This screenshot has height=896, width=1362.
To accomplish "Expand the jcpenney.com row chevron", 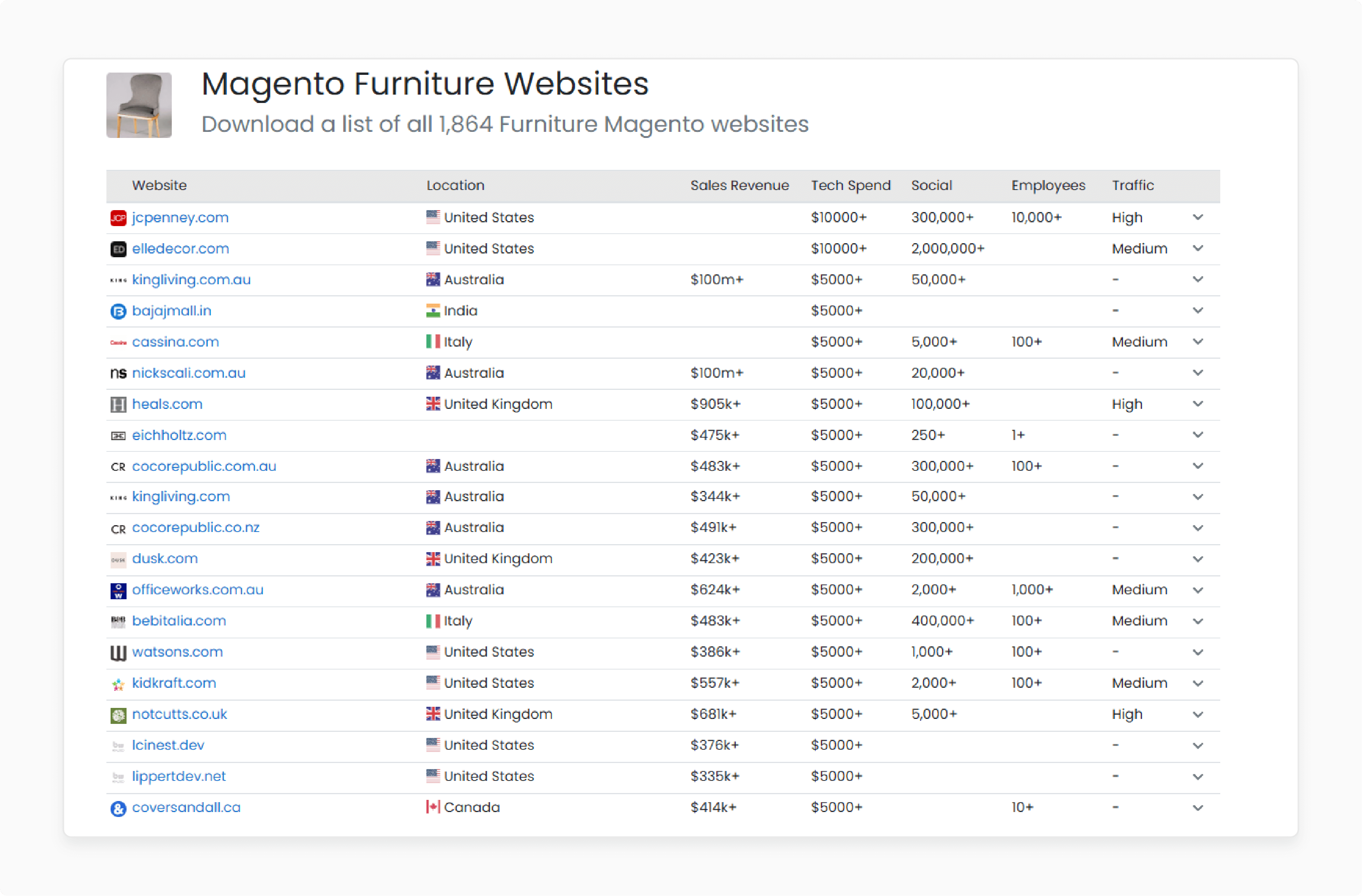I will pyautogui.click(x=1197, y=217).
